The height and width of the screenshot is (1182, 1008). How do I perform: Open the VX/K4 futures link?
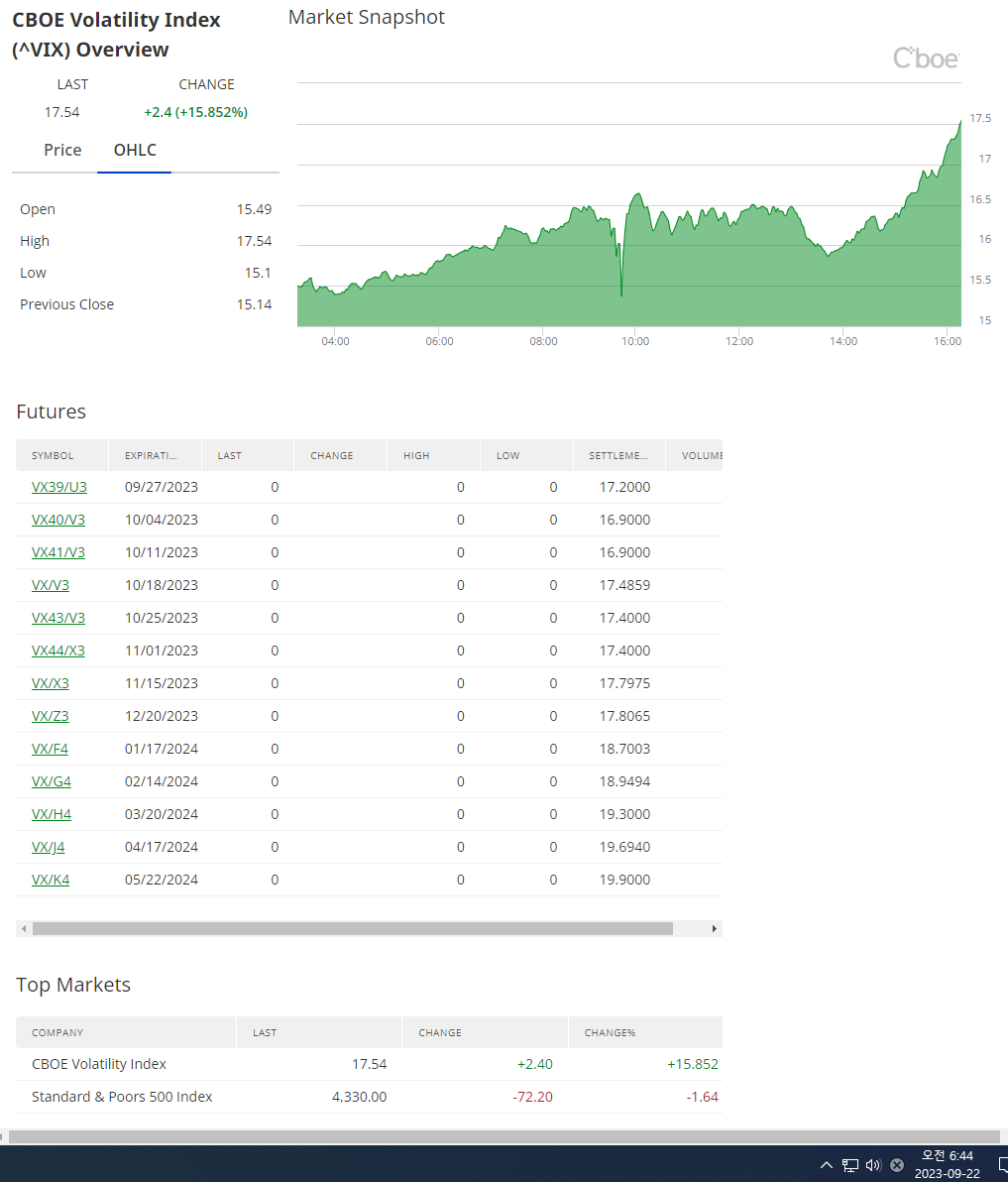(x=51, y=880)
